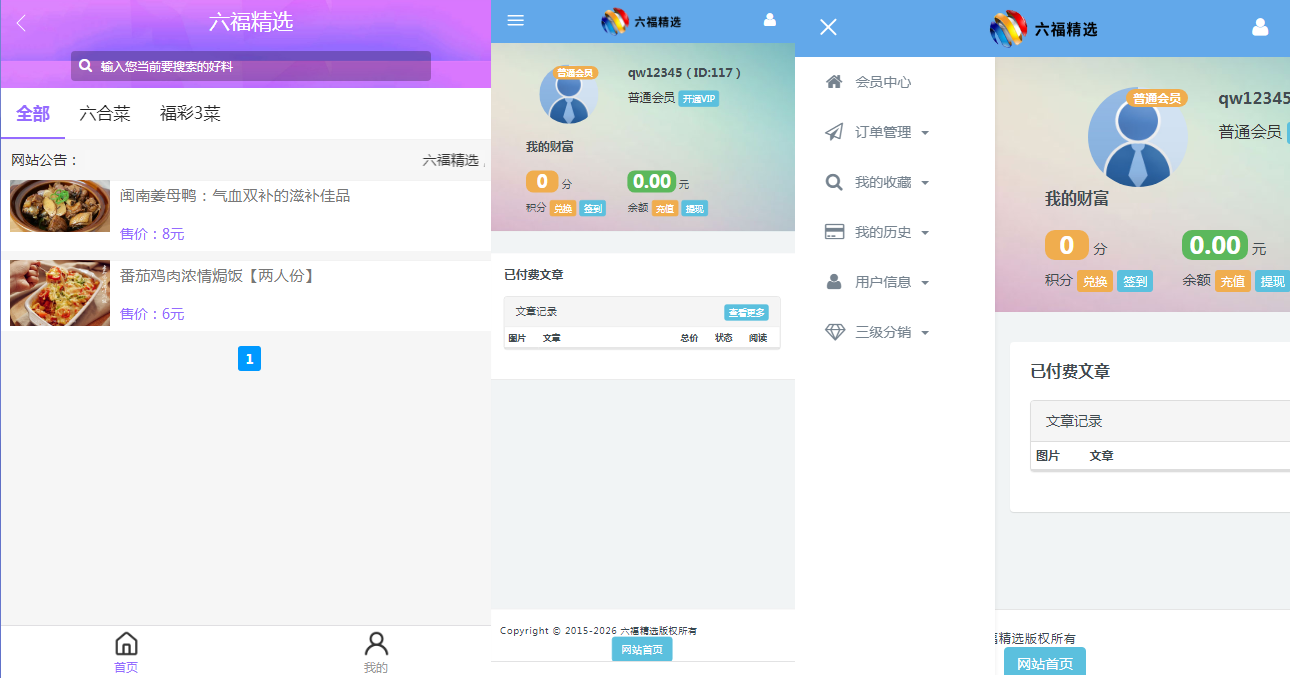The width and height of the screenshot is (1290, 678).
Task: Close the sidebar with the X icon
Action: (828, 27)
